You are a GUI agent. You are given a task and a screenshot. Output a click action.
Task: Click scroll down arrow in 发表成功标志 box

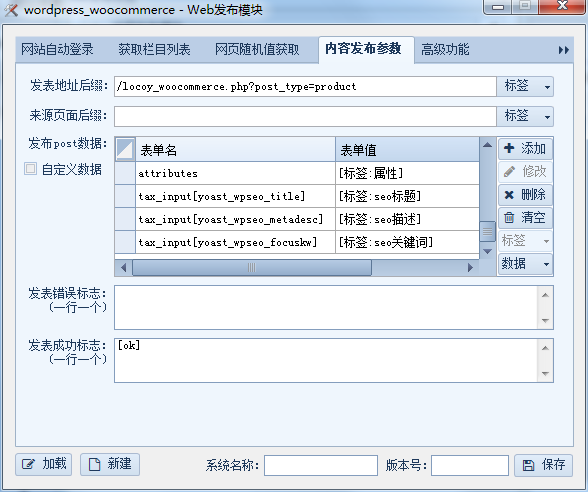pyautogui.click(x=545, y=374)
